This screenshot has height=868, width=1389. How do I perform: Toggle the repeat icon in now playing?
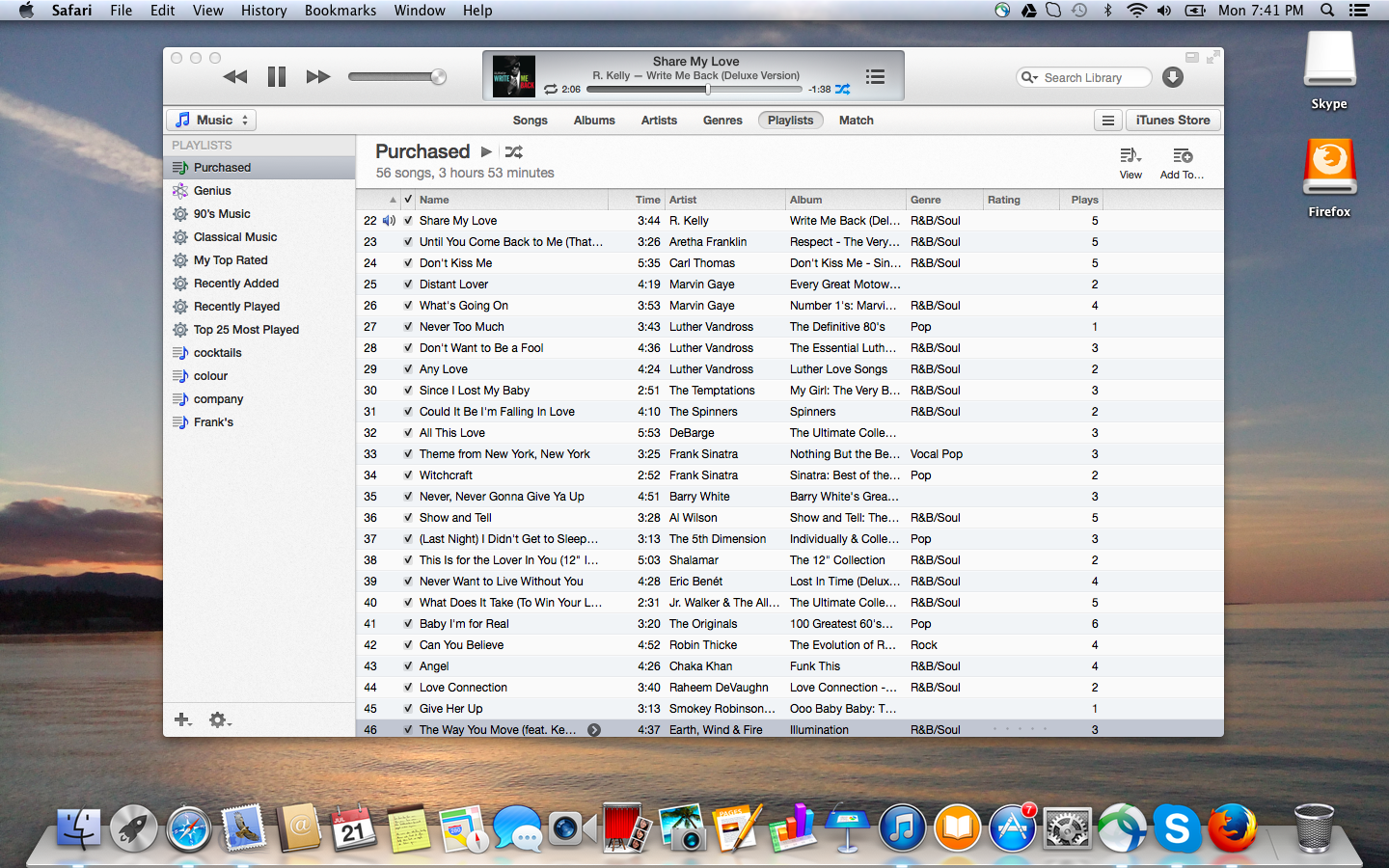point(551,89)
